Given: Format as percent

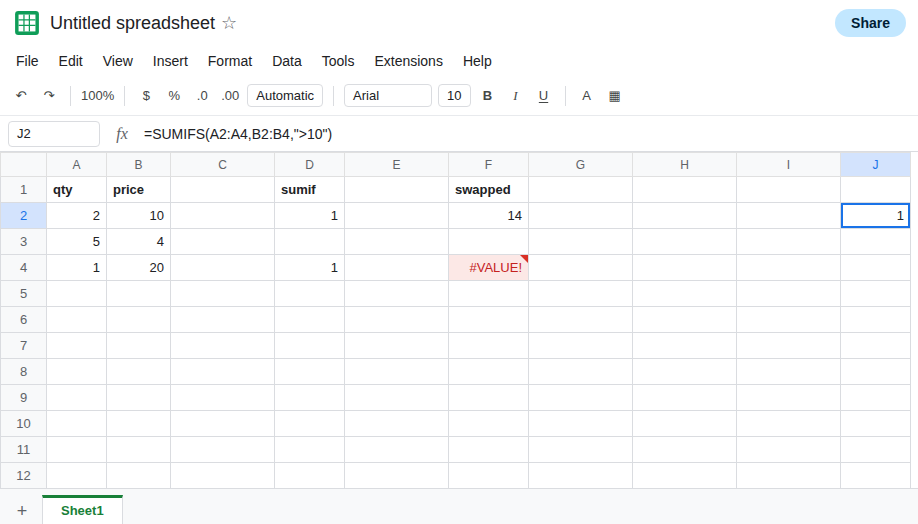Looking at the screenshot, I should tap(174, 95).
